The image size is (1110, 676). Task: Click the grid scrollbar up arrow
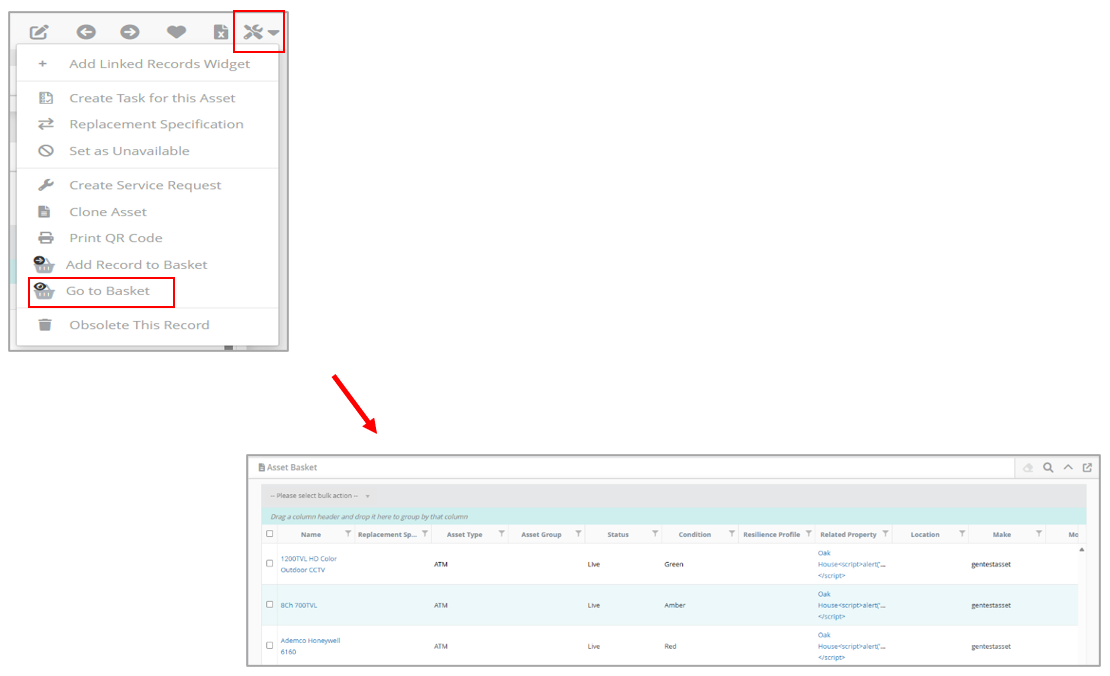(1082, 549)
